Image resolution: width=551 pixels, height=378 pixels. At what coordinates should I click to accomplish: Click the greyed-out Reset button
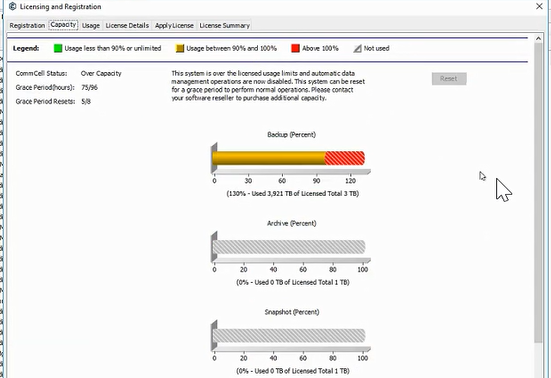(x=449, y=79)
